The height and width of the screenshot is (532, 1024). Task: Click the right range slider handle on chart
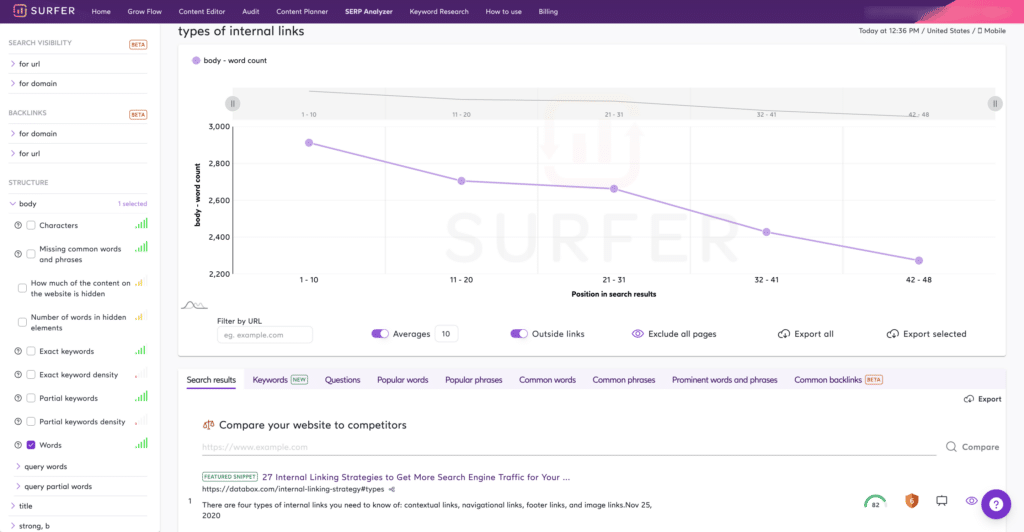(995, 103)
